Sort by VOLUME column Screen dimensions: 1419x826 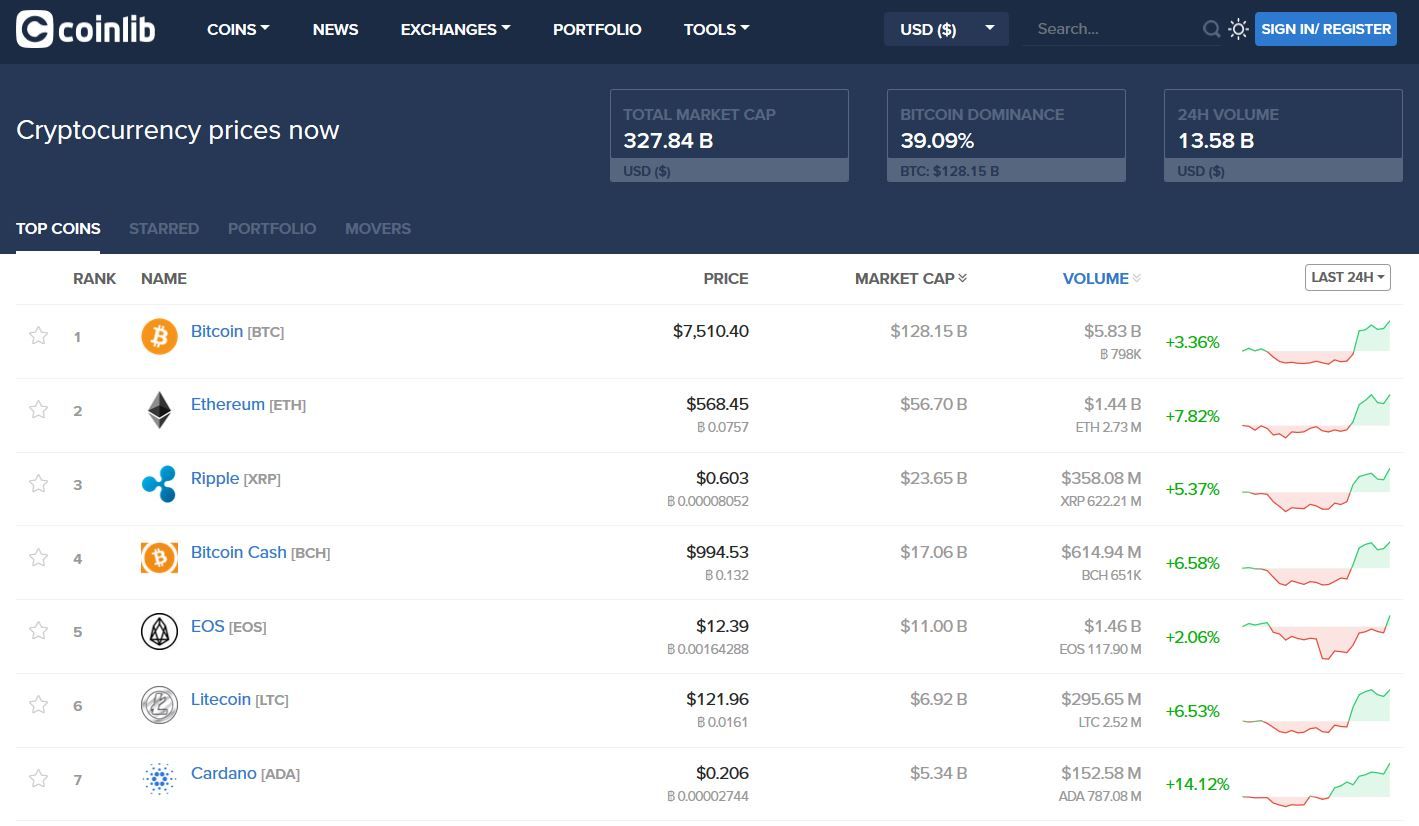click(x=1101, y=279)
